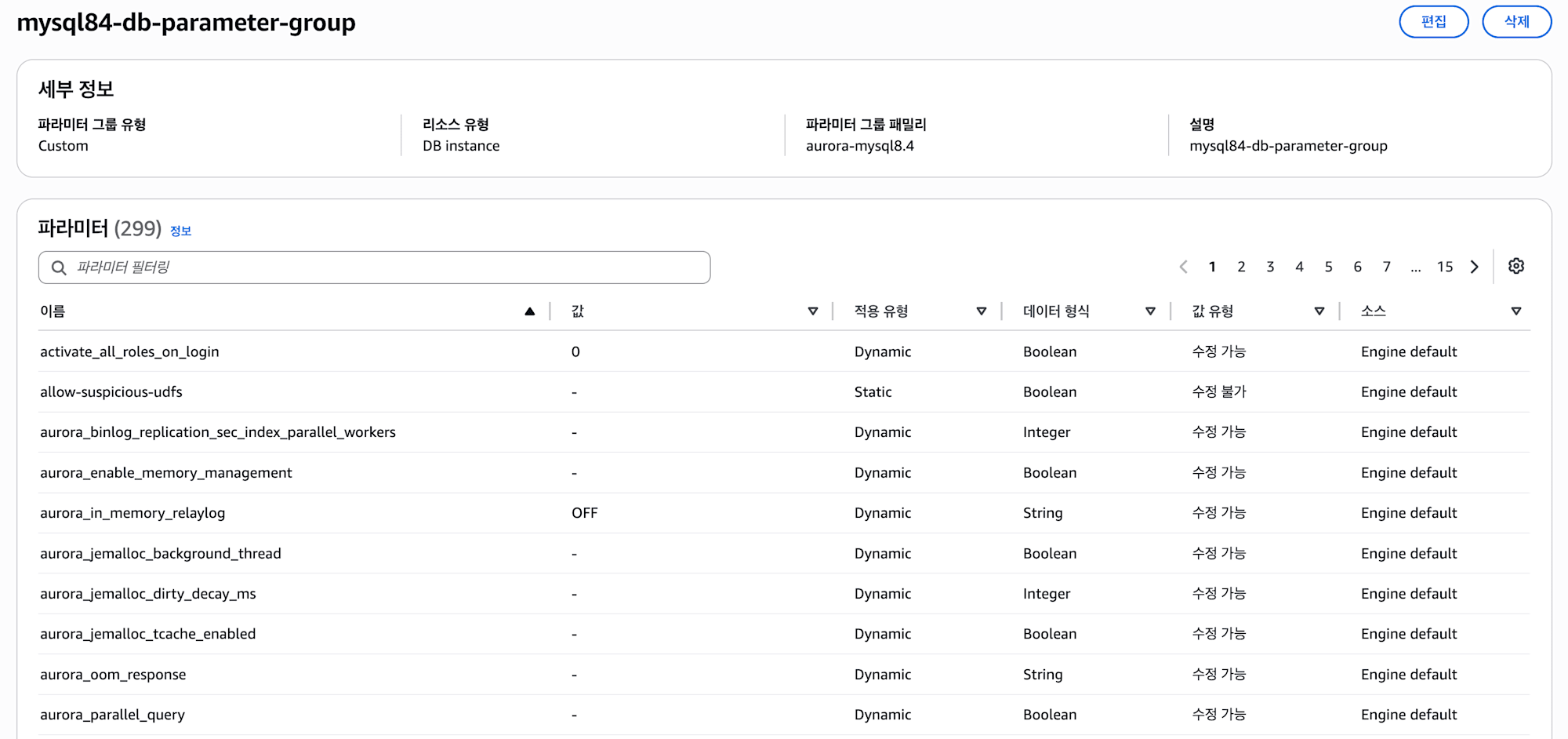Focus the 파라미터 필터링 search field
1568x739 pixels.
tap(375, 268)
